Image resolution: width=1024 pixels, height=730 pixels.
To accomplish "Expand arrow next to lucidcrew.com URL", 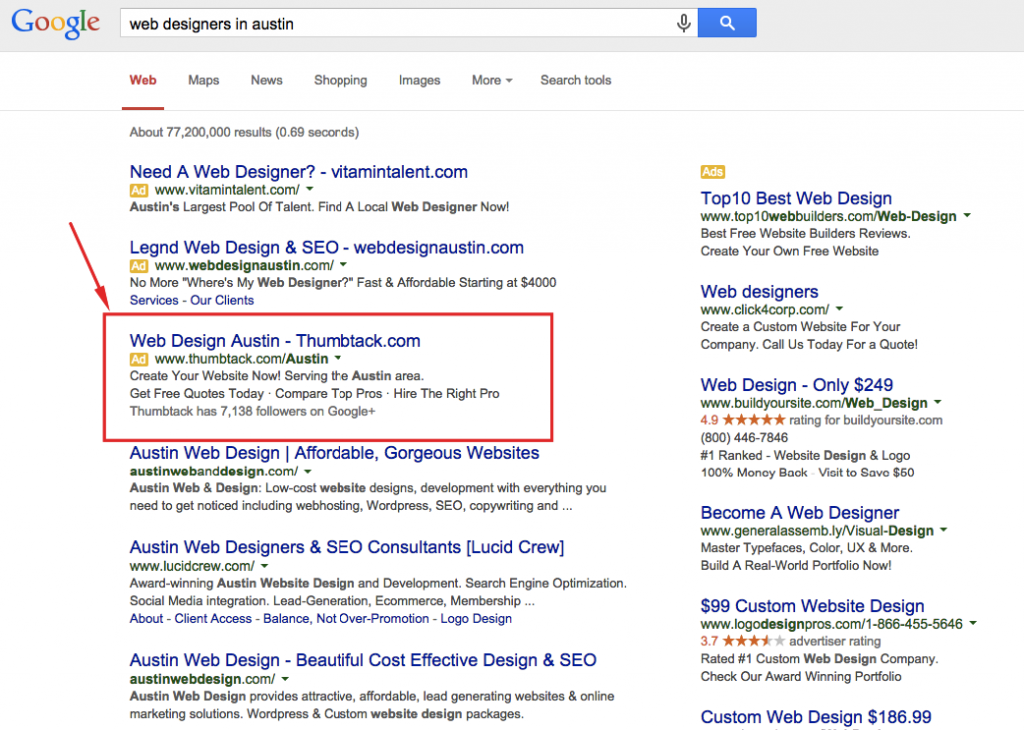I will [264, 566].
